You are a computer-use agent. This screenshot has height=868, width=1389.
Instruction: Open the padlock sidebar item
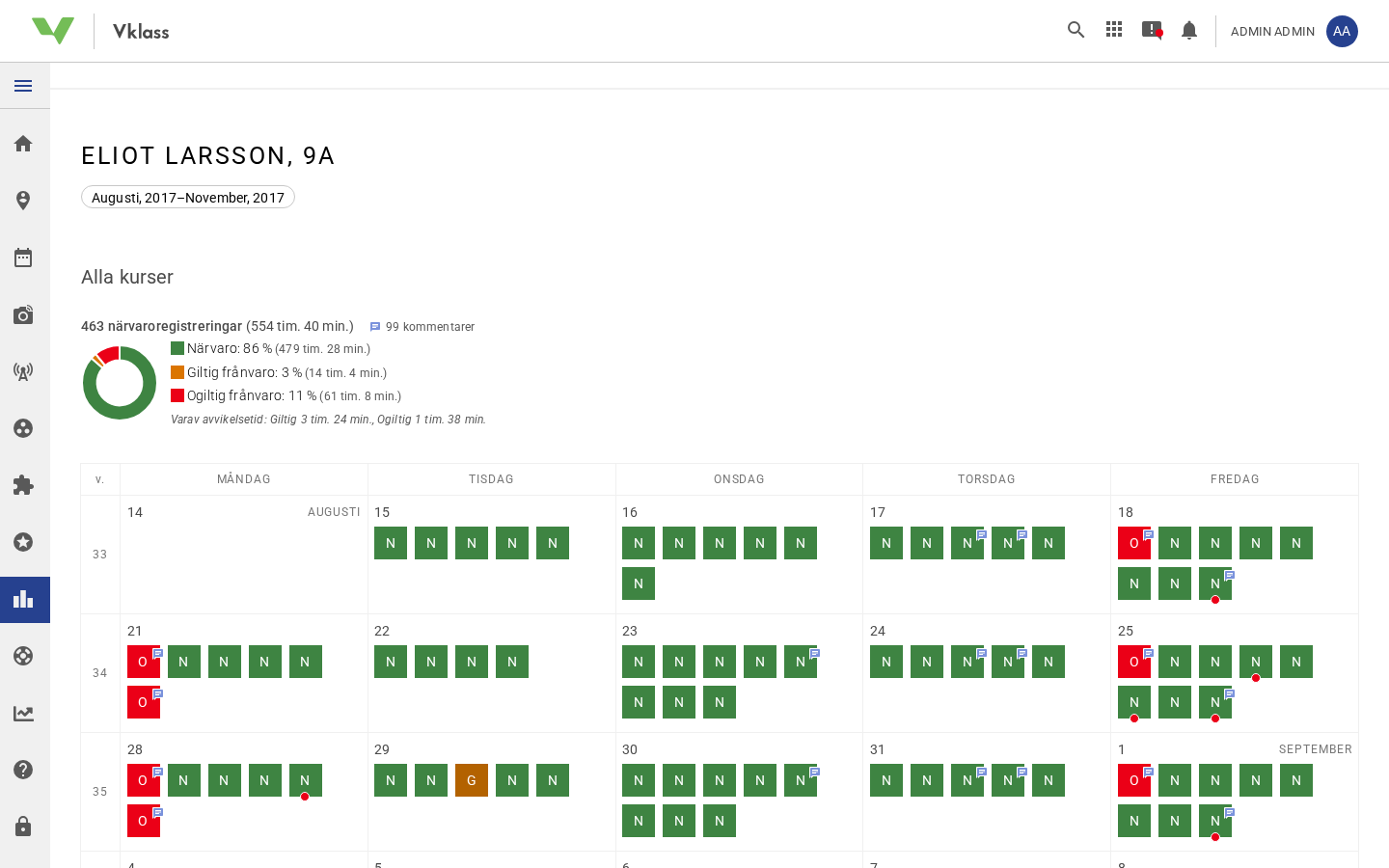[x=24, y=827]
